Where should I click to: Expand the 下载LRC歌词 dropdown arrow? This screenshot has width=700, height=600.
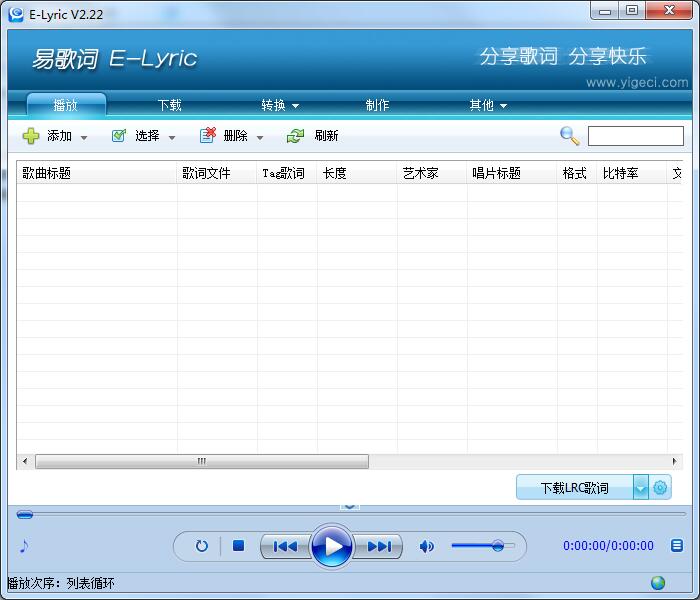click(x=641, y=488)
